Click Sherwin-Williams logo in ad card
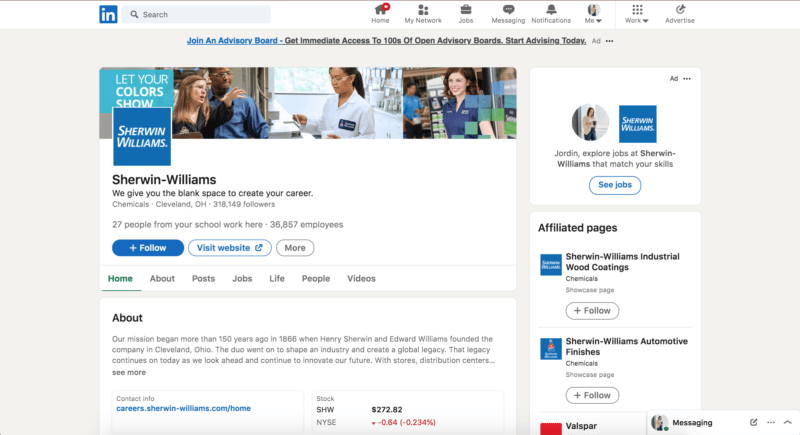 638,124
